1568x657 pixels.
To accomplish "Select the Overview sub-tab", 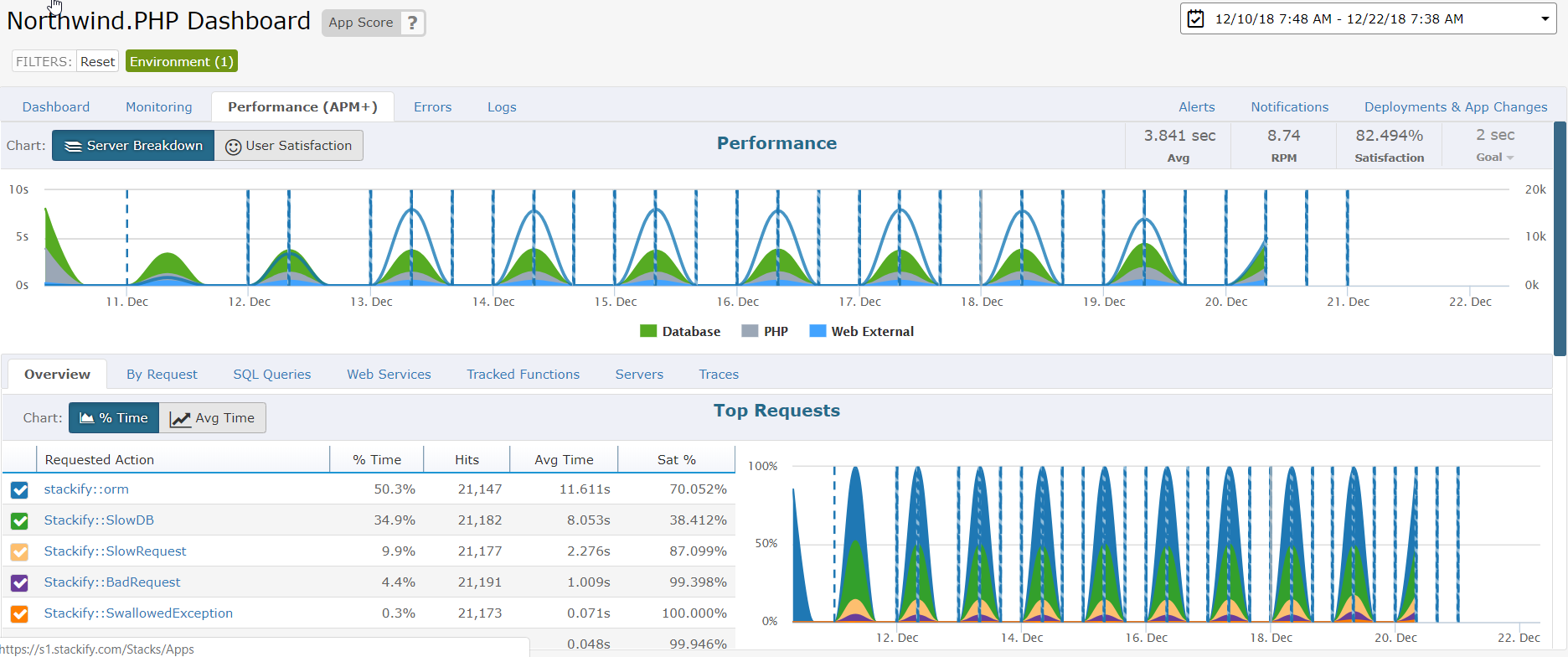I will click(57, 374).
